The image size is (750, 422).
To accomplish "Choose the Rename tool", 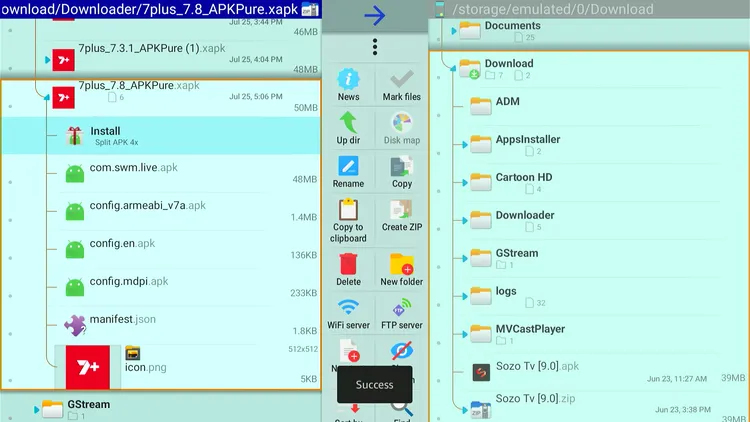I will click(348, 171).
